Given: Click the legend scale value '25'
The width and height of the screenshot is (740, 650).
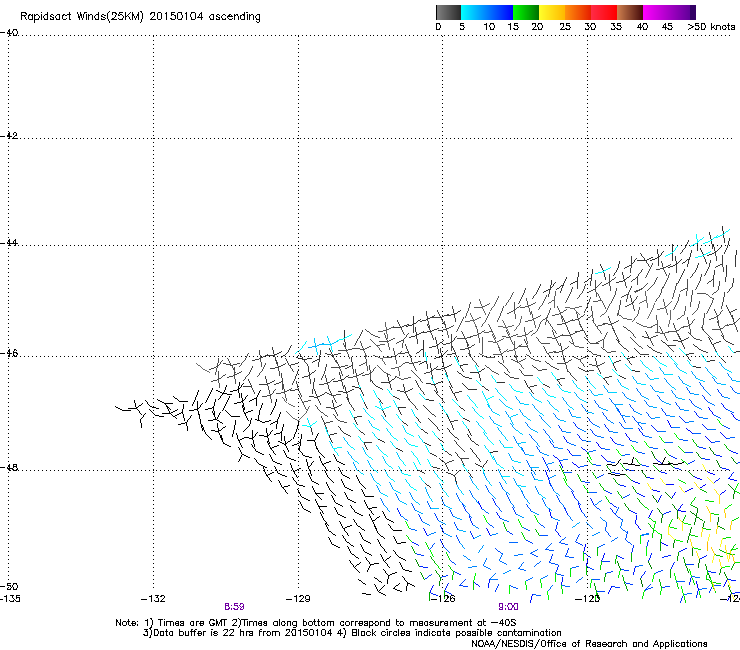Looking at the screenshot, I should pyautogui.click(x=565, y=27).
